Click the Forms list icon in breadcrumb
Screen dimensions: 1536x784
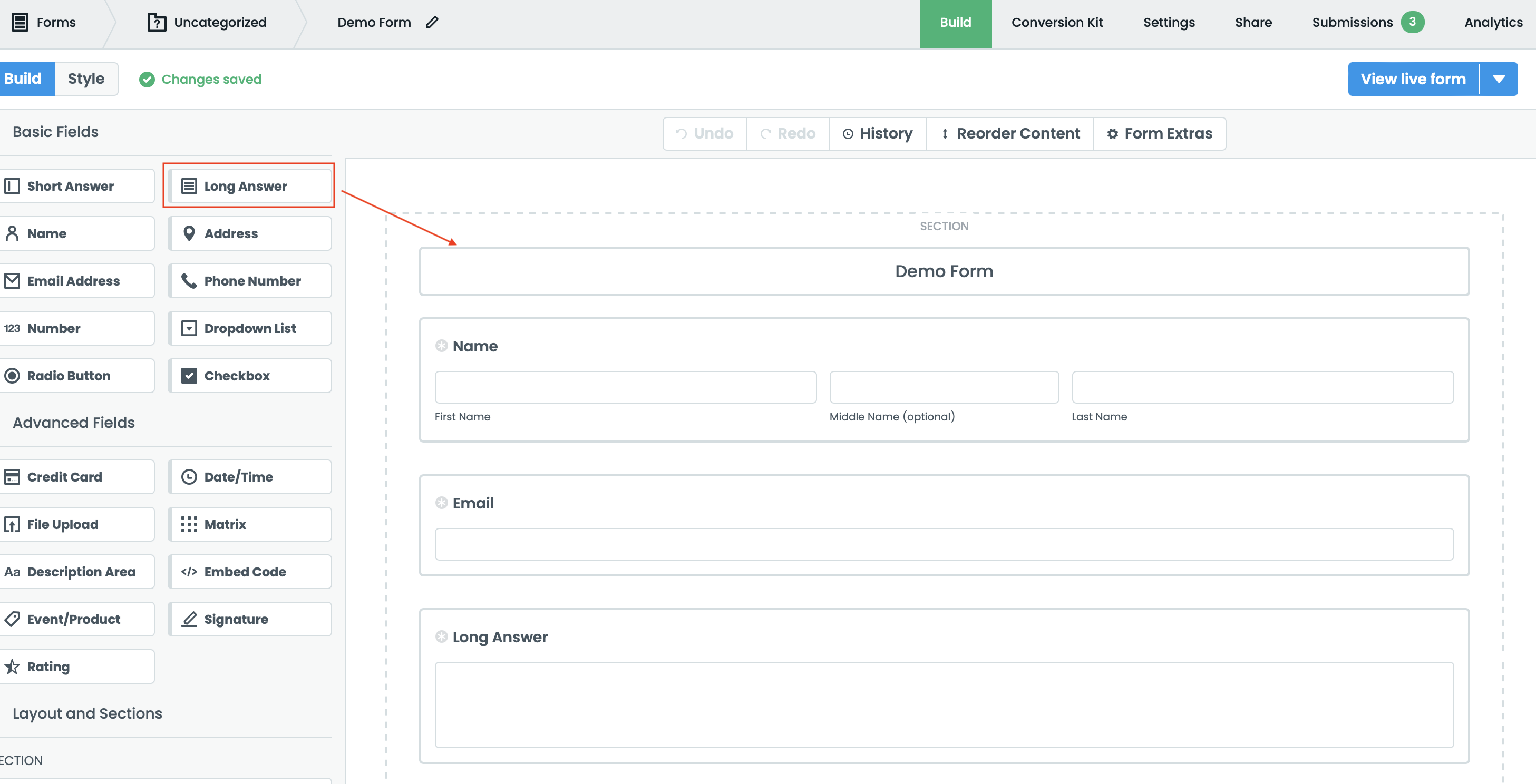20,23
